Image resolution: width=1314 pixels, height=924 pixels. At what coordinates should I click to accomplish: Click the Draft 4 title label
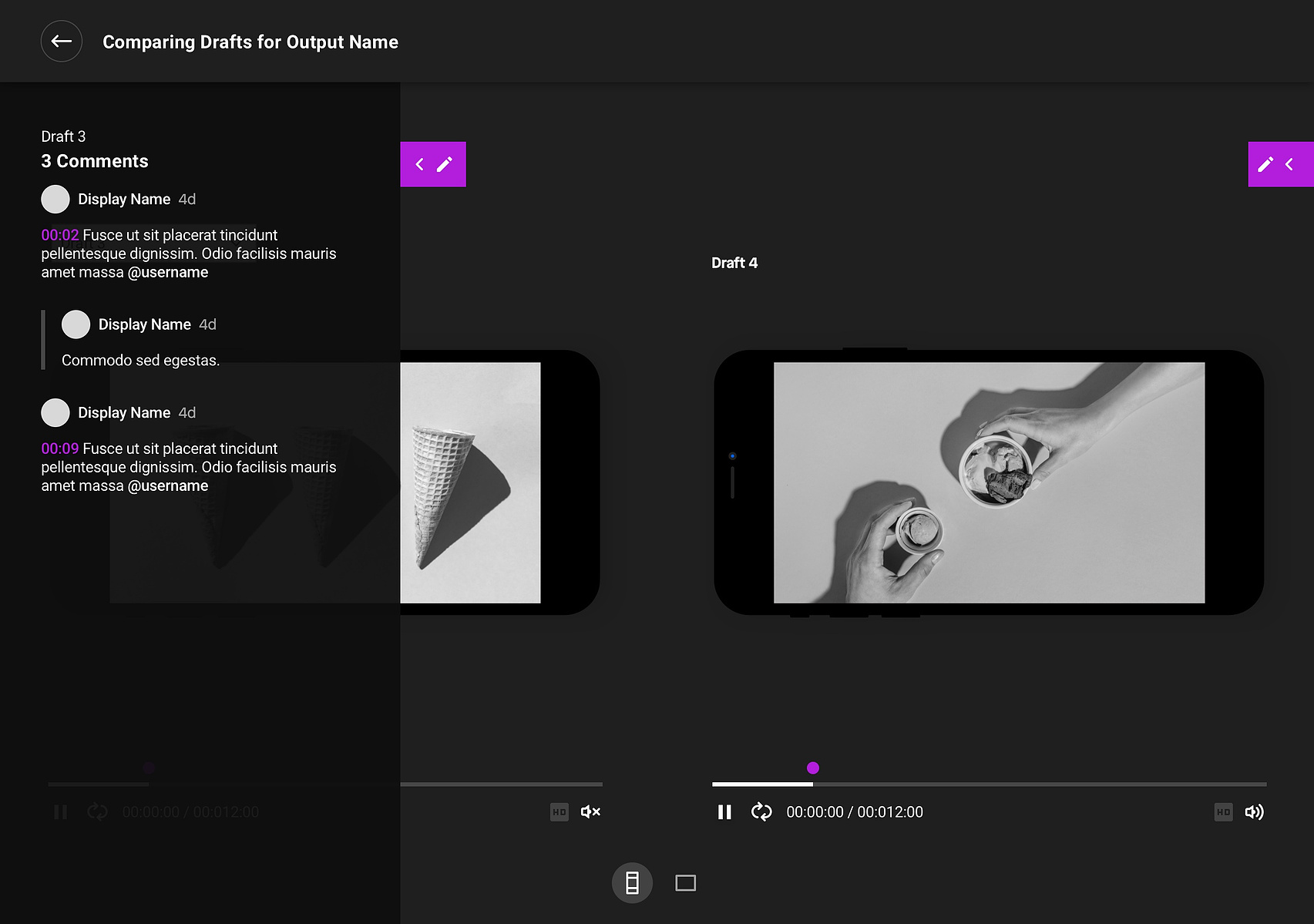(x=734, y=263)
